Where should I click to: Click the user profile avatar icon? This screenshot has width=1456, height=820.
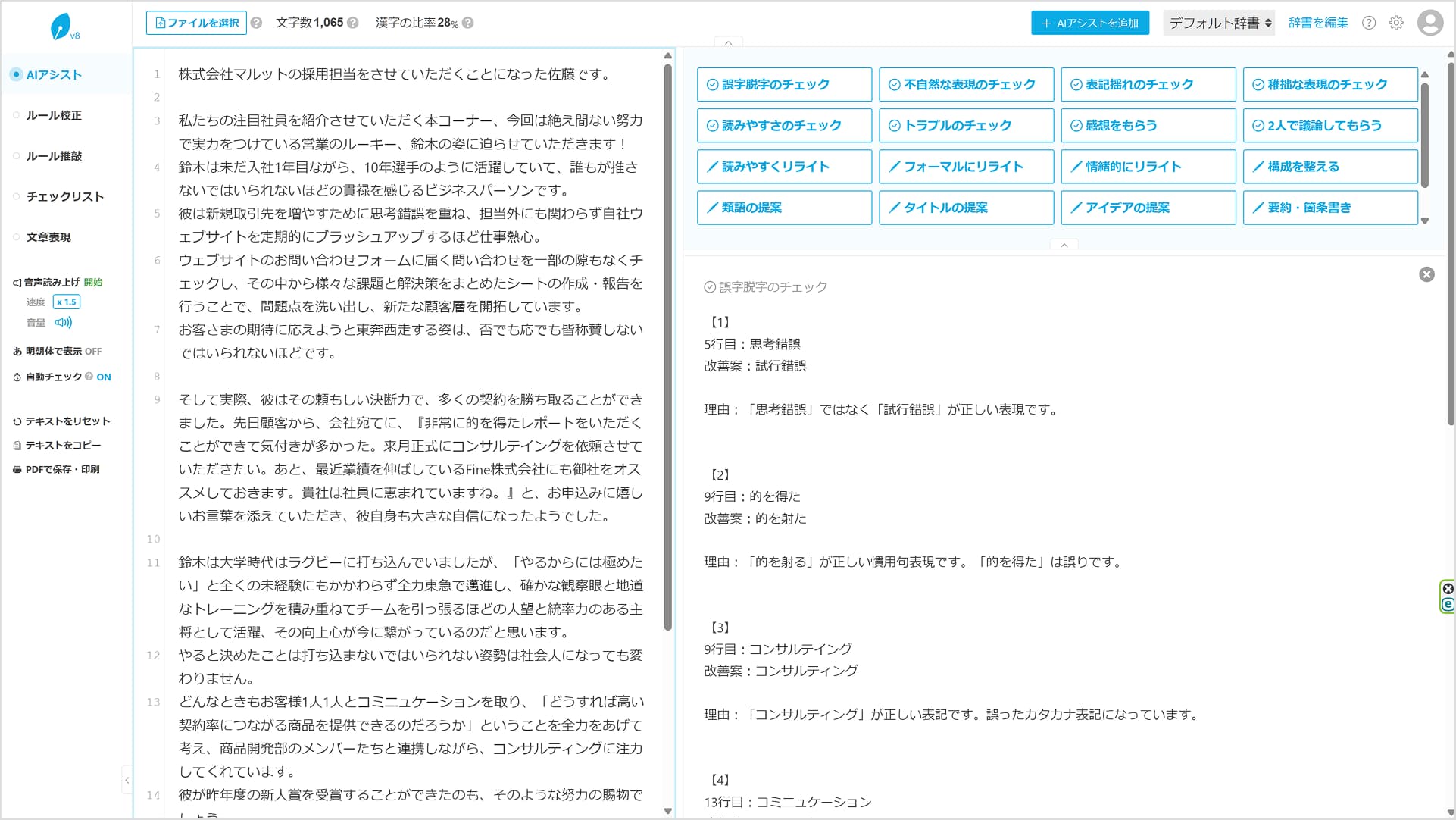1429,23
